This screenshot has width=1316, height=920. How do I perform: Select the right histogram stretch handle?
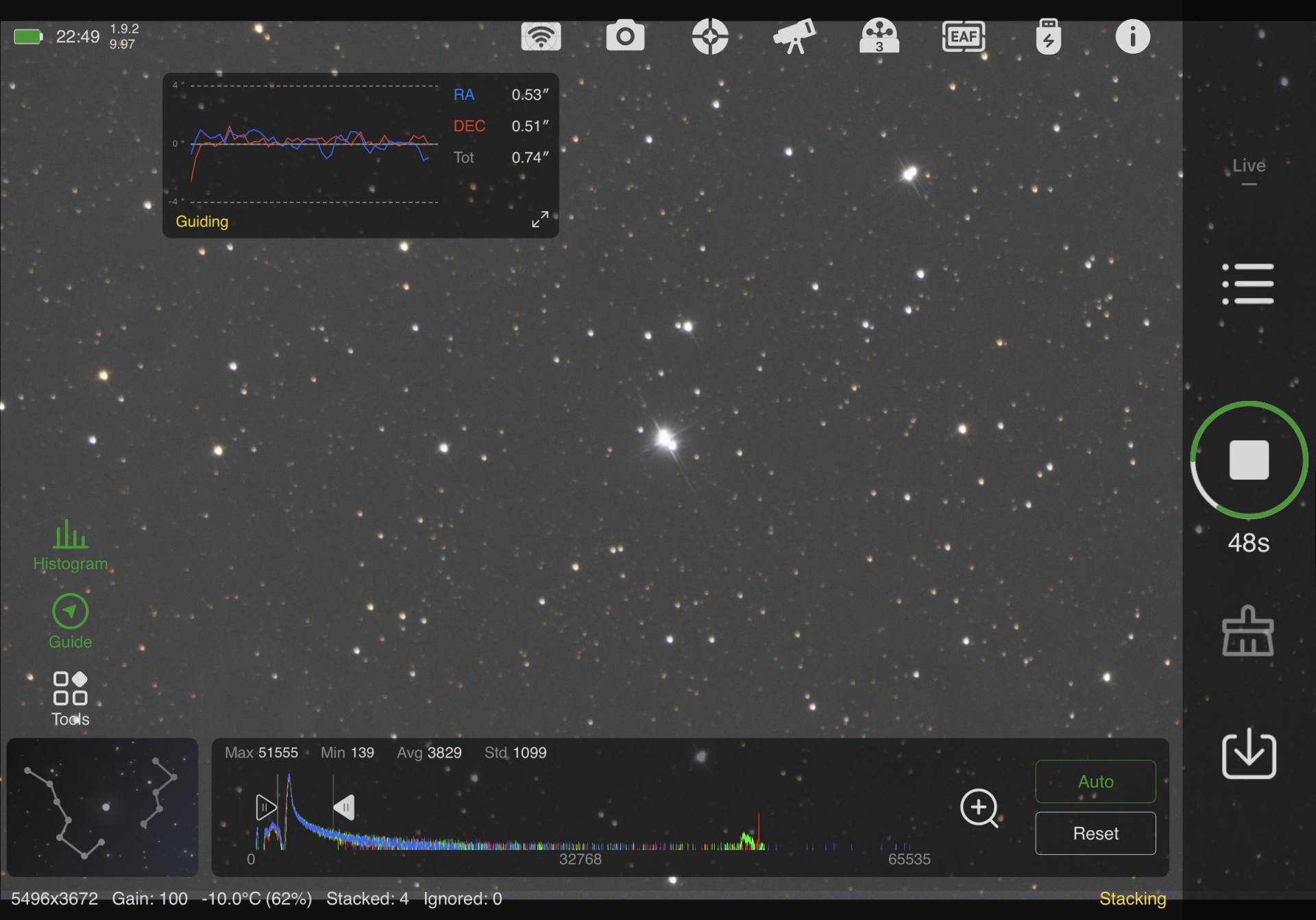coord(344,808)
